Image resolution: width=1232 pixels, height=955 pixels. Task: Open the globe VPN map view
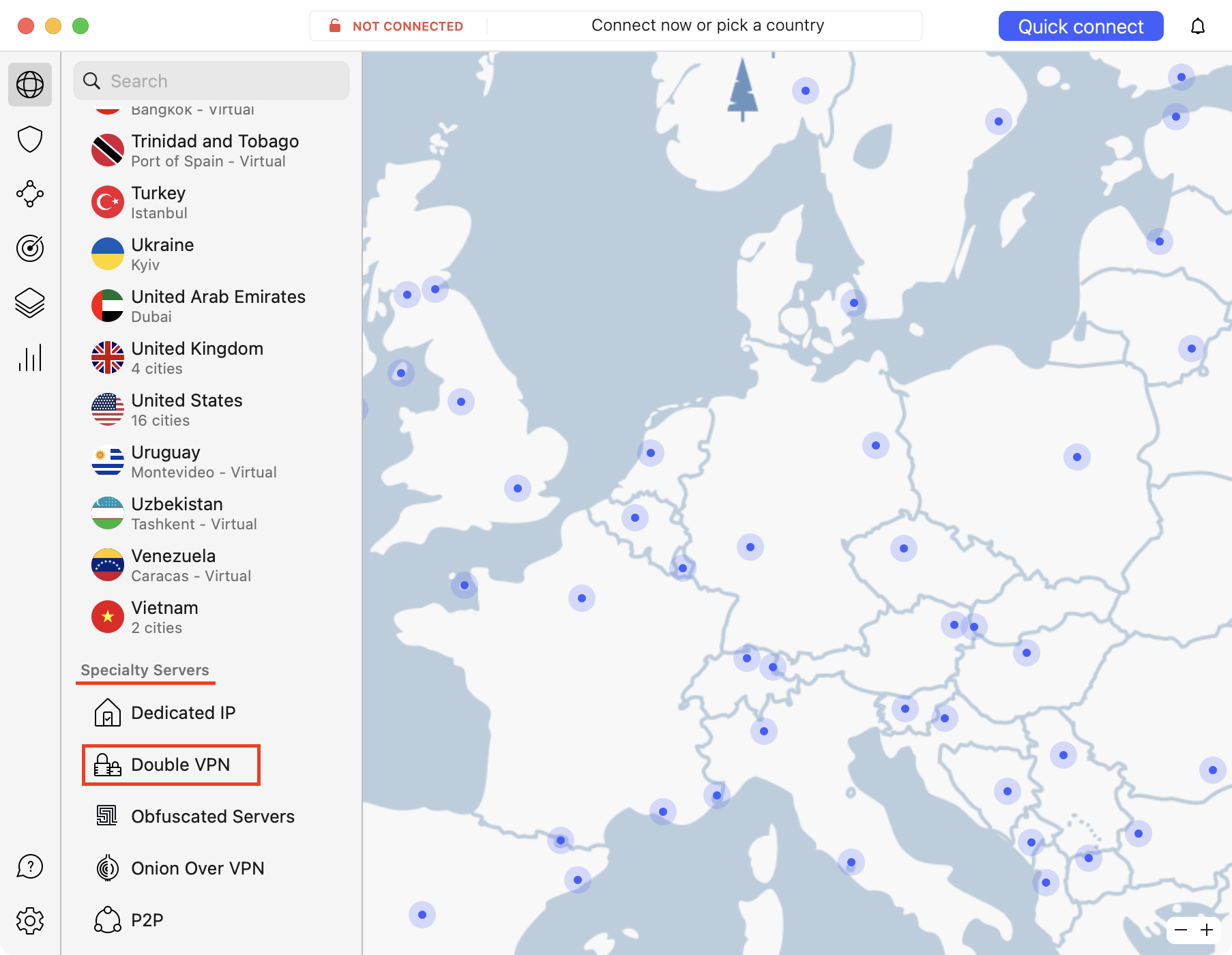coord(30,85)
